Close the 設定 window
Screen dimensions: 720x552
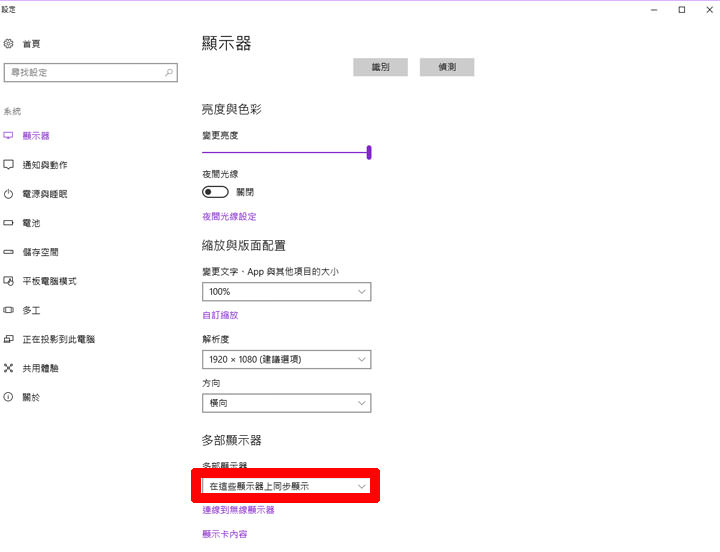point(709,10)
